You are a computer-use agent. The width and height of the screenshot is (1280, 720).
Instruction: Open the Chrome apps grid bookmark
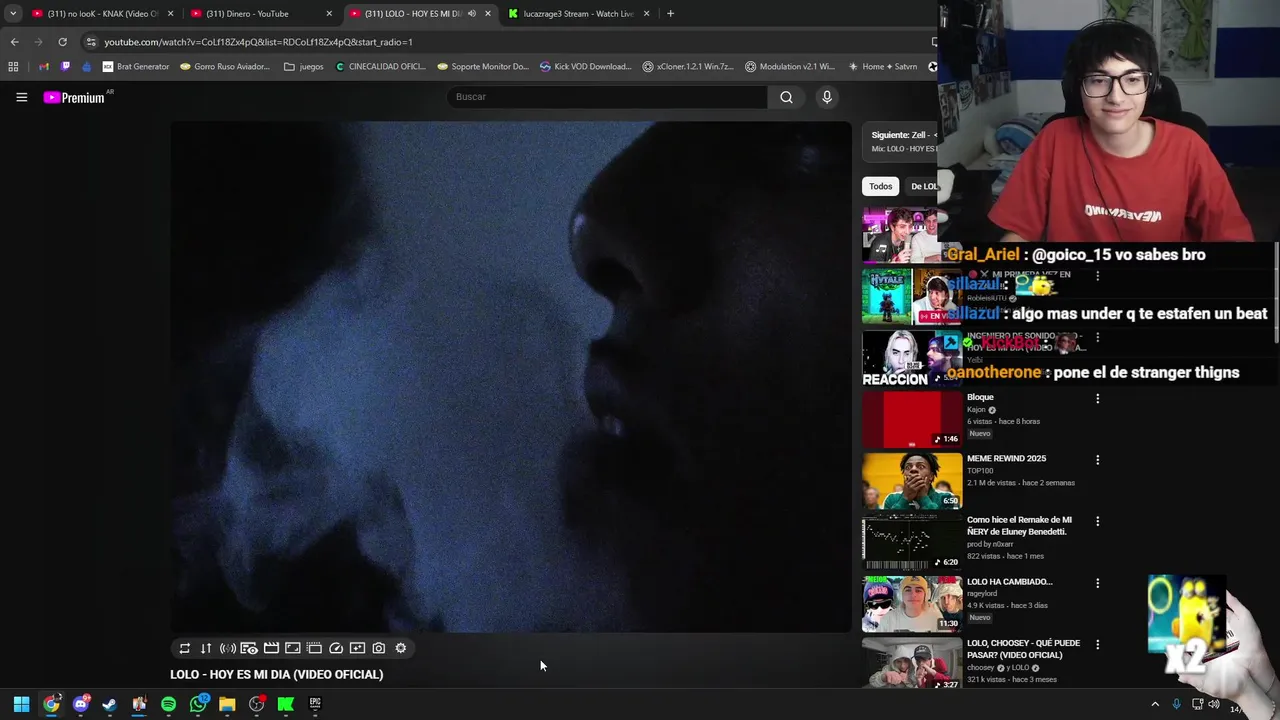(x=13, y=67)
